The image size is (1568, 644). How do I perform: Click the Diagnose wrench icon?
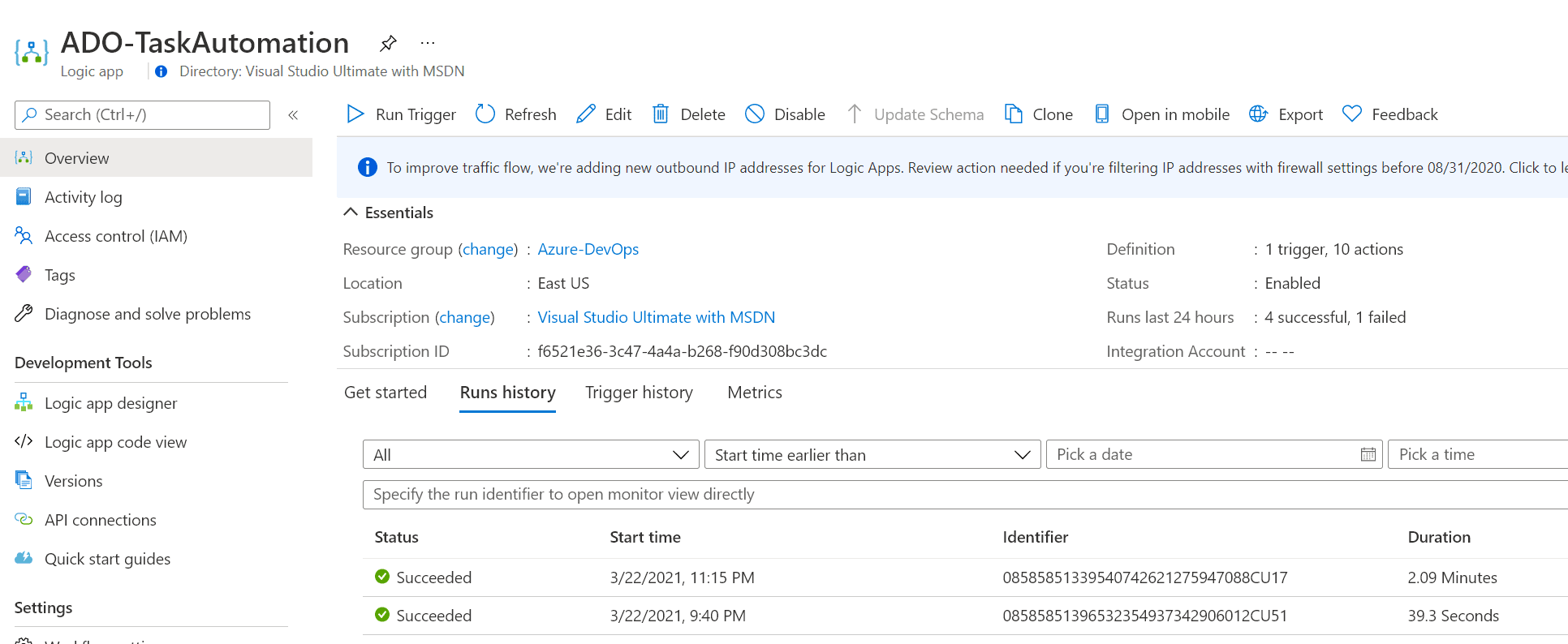[24, 314]
